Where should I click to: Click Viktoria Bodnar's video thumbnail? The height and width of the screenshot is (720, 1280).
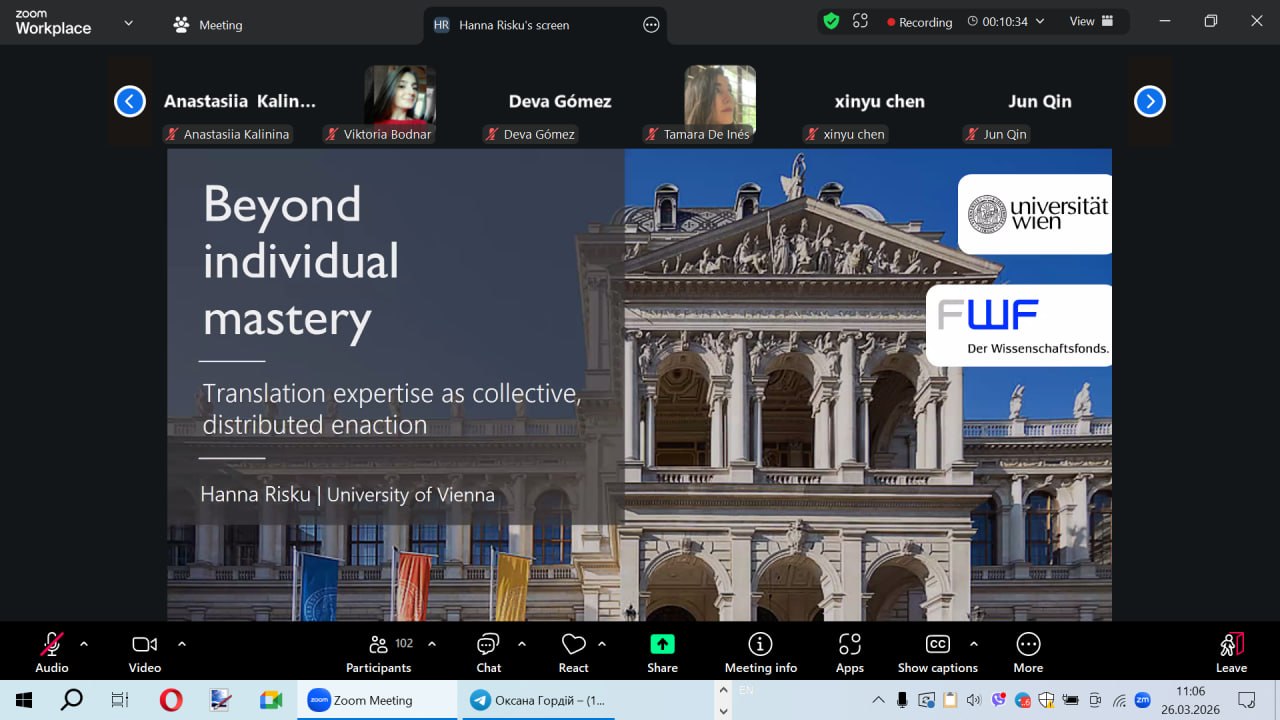point(399,96)
